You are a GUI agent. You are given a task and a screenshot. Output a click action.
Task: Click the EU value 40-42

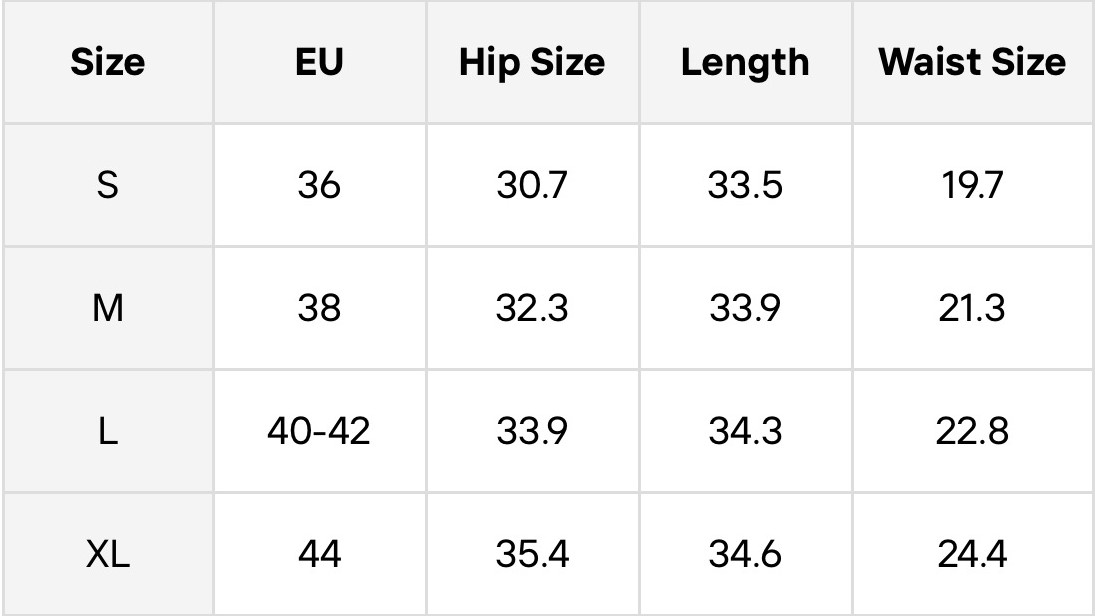pos(319,431)
